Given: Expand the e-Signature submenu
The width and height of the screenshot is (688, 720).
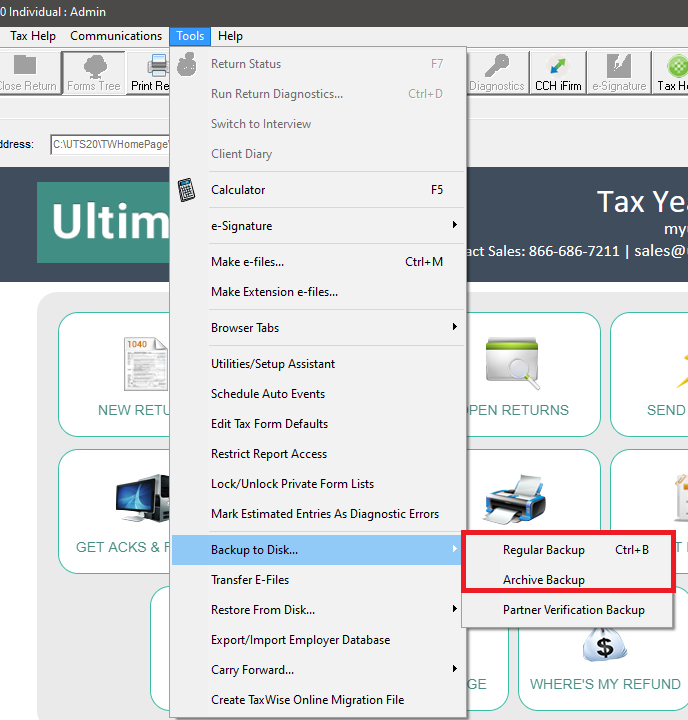Looking at the screenshot, I should pos(318,225).
